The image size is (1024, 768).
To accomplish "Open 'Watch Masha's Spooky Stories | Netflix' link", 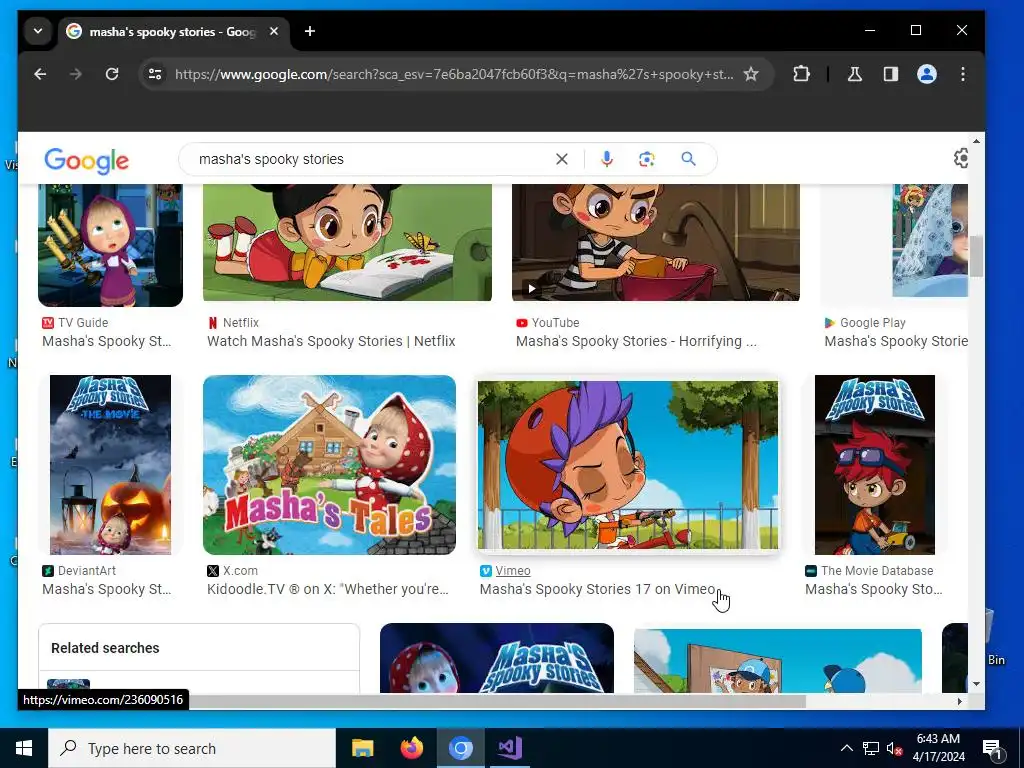I will pyautogui.click(x=331, y=341).
